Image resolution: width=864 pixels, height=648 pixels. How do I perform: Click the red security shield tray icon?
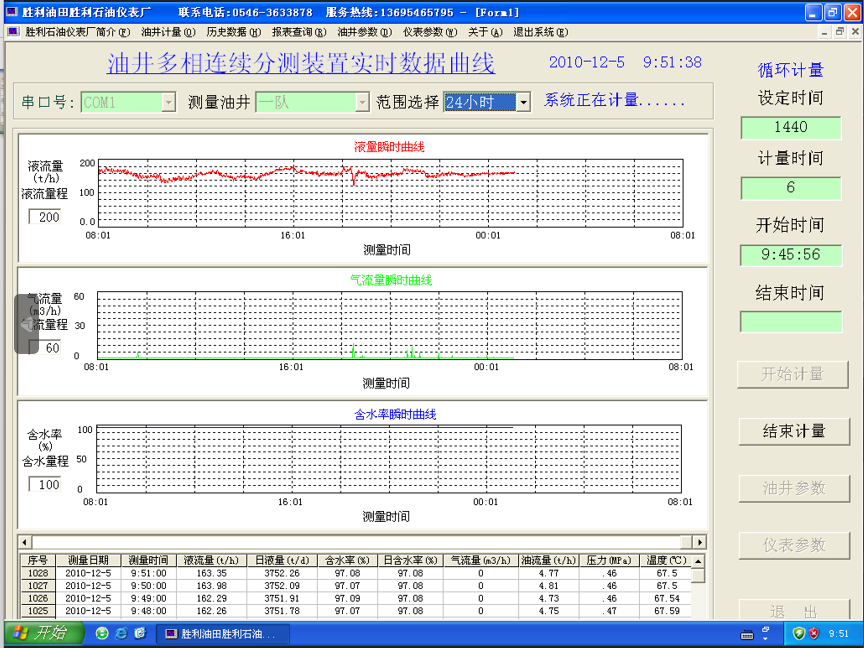click(x=814, y=633)
